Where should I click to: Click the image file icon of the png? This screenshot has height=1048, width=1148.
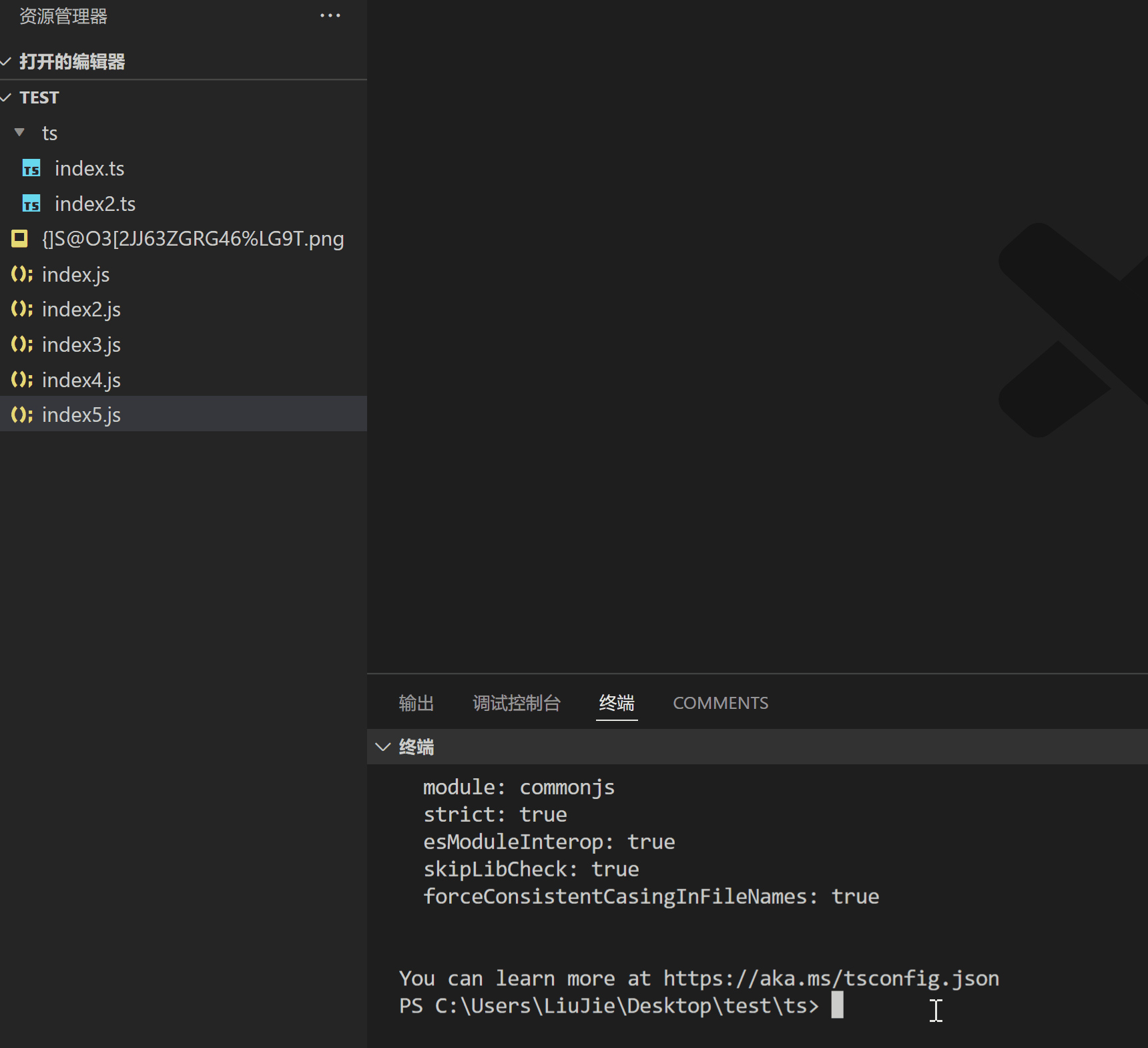(x=20, y=238)
